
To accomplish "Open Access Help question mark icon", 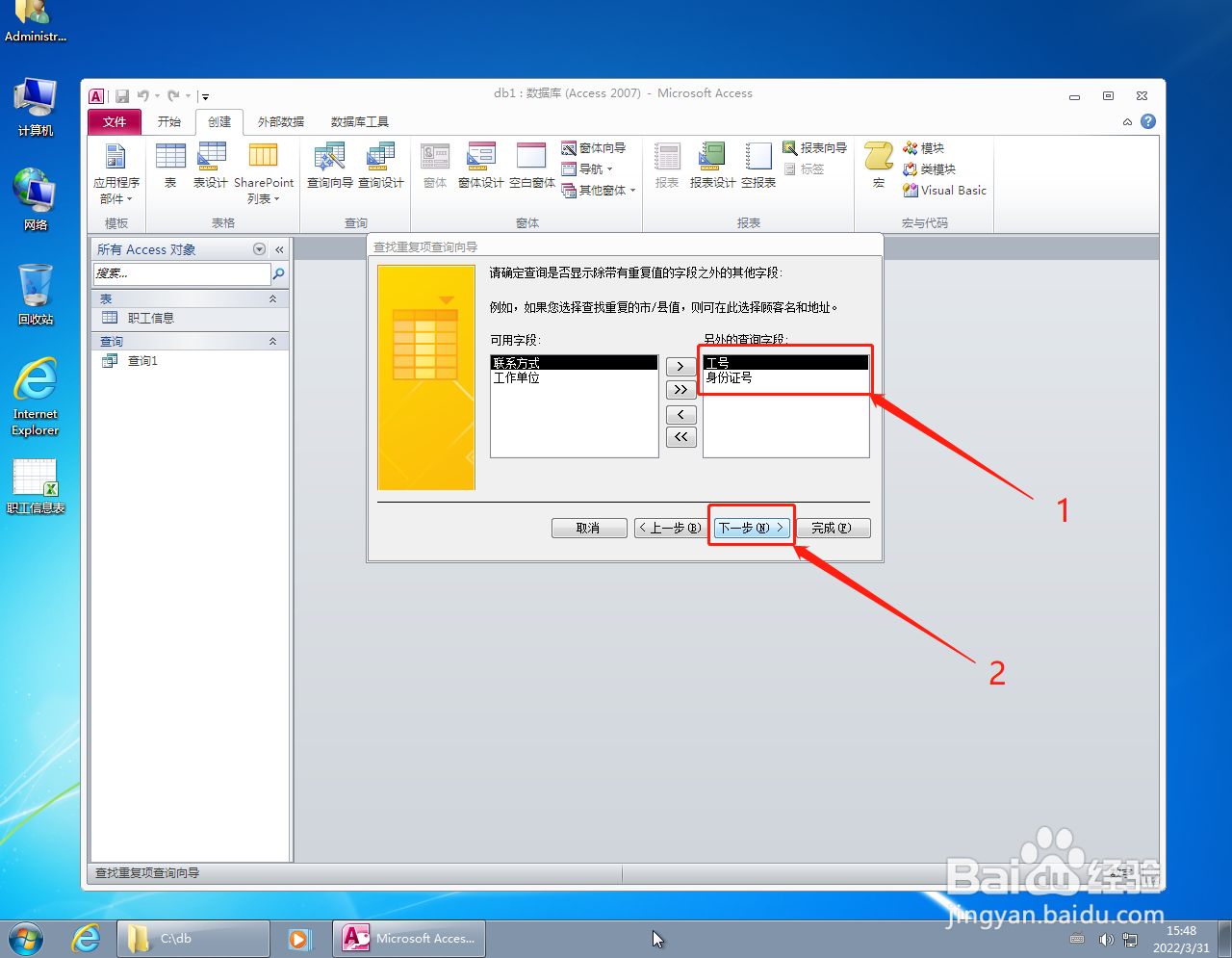I will (1148, 121).
